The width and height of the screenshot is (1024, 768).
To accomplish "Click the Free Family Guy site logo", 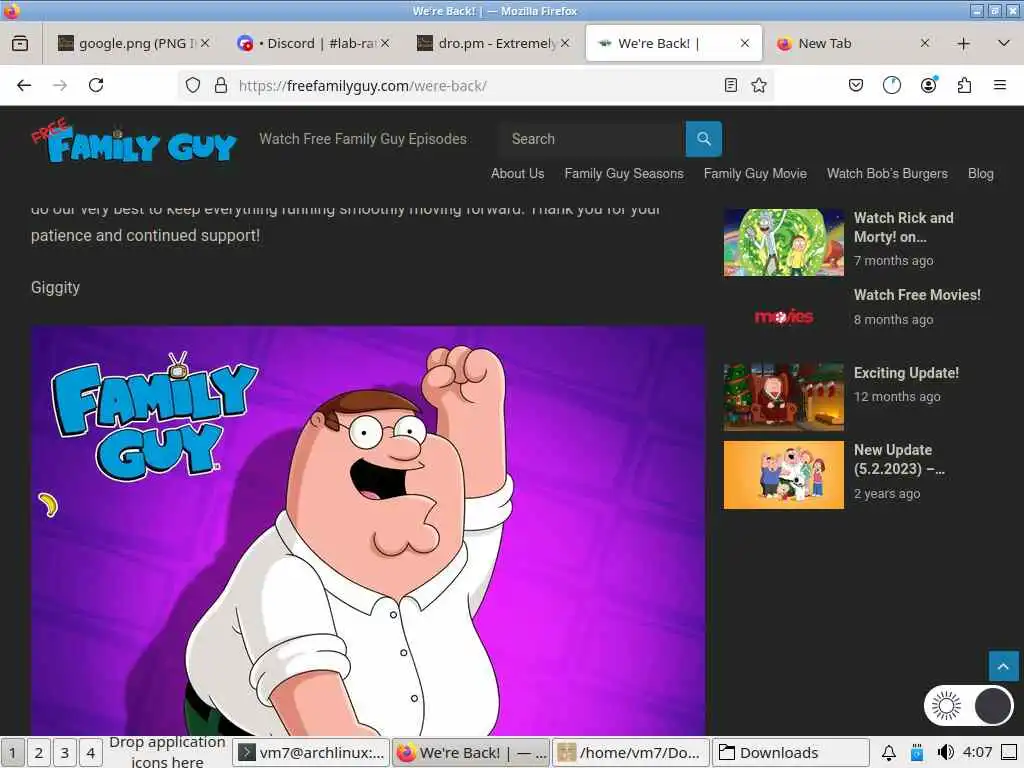I will pos(134,142).
